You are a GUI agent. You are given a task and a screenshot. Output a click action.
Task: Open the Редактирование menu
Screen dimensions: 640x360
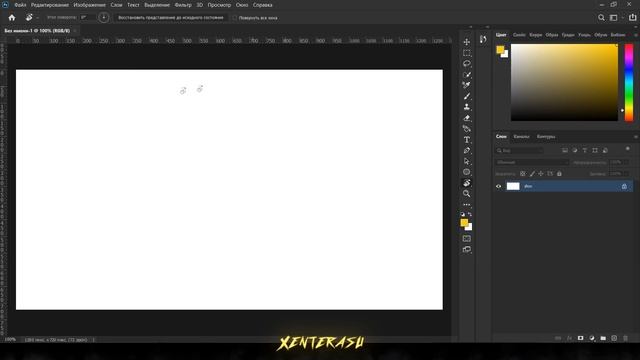[50, 5]
